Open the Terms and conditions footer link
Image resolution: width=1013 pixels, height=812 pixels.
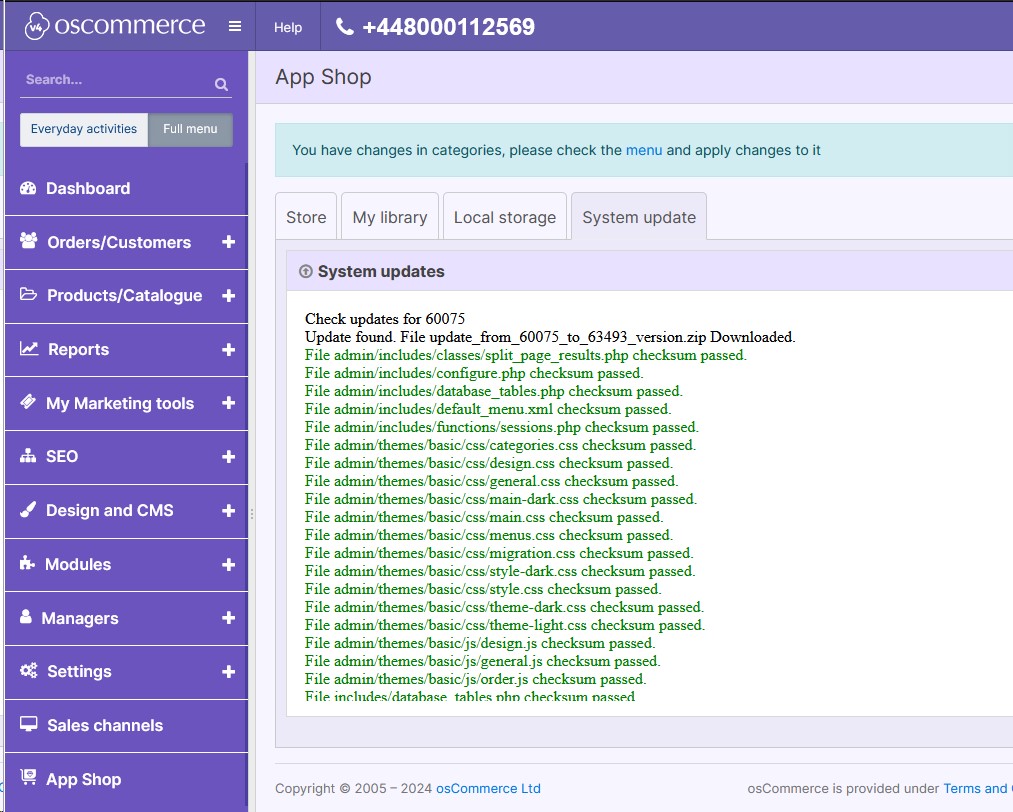click(977, 788)
